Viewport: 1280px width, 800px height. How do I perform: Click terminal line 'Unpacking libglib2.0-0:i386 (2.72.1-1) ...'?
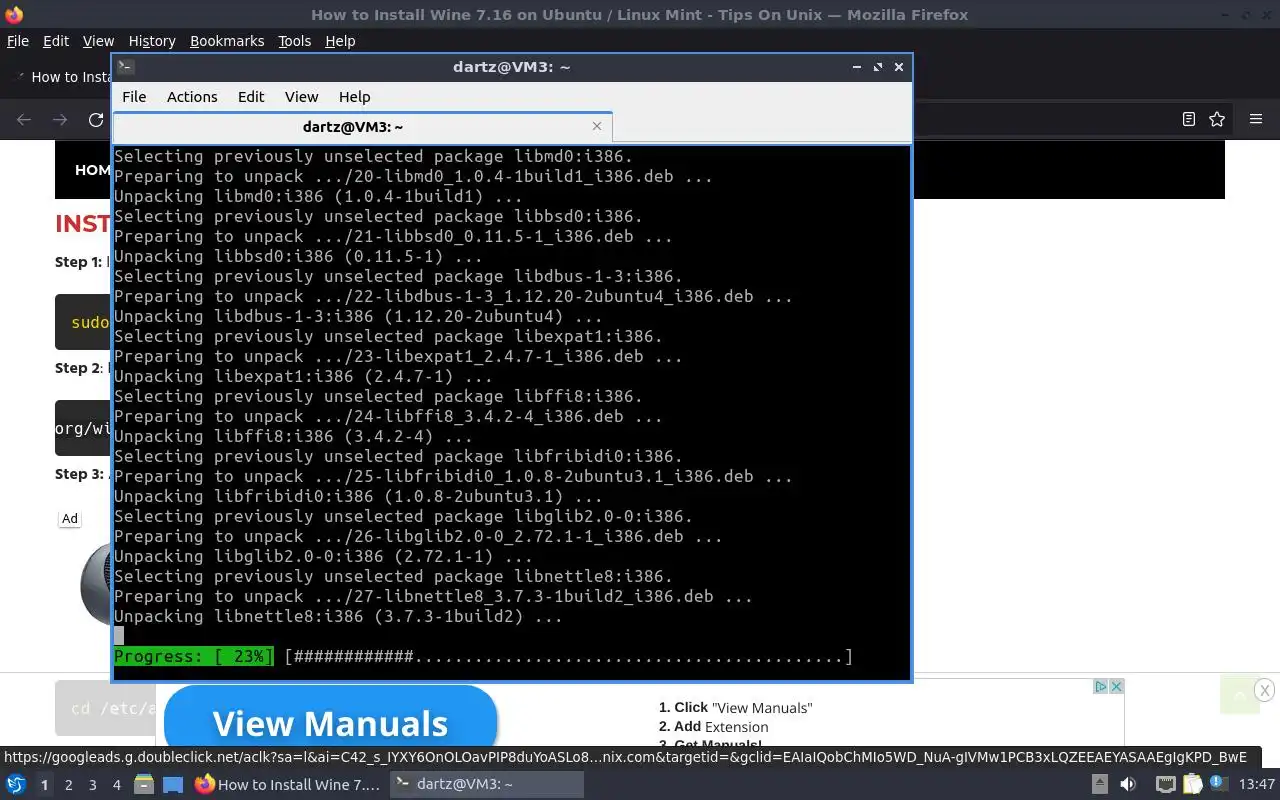coord(323,557)
